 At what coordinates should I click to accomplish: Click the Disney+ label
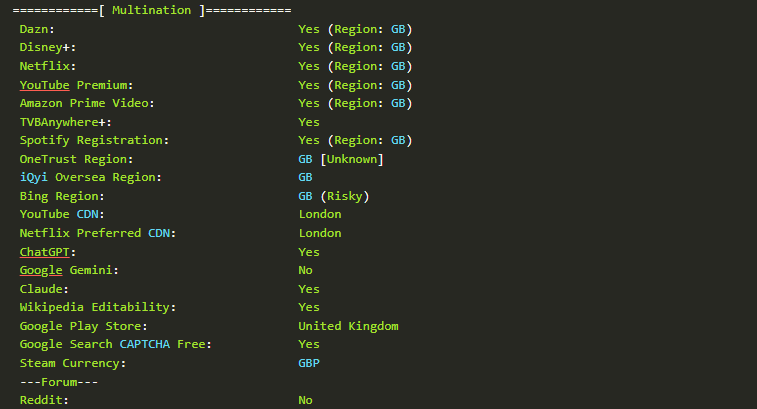point(47,48)
